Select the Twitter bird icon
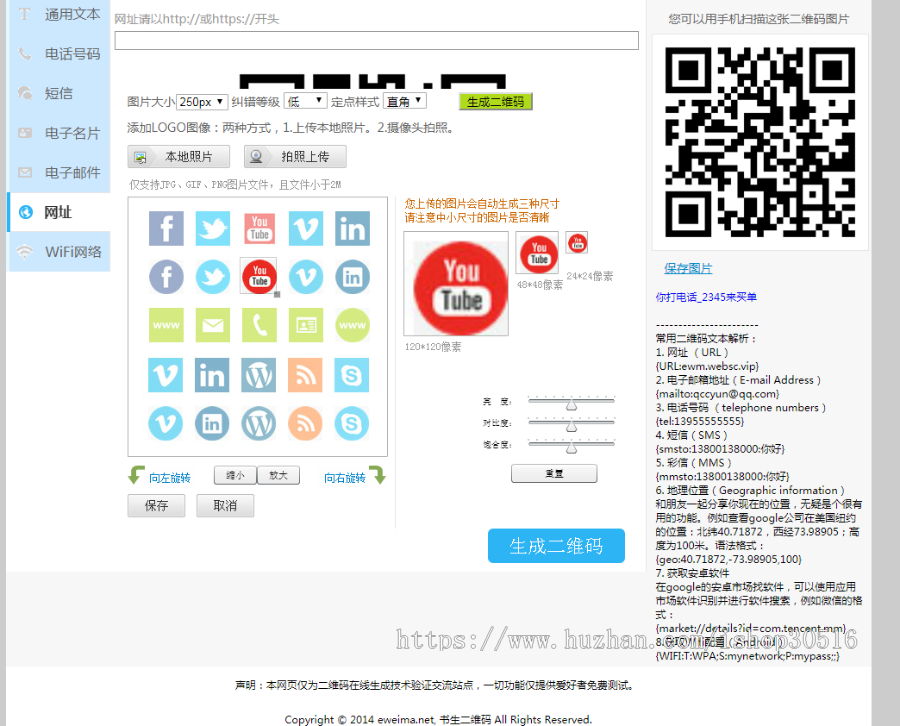Viewport: 900px width, 726px height. [x=212, y=228]
